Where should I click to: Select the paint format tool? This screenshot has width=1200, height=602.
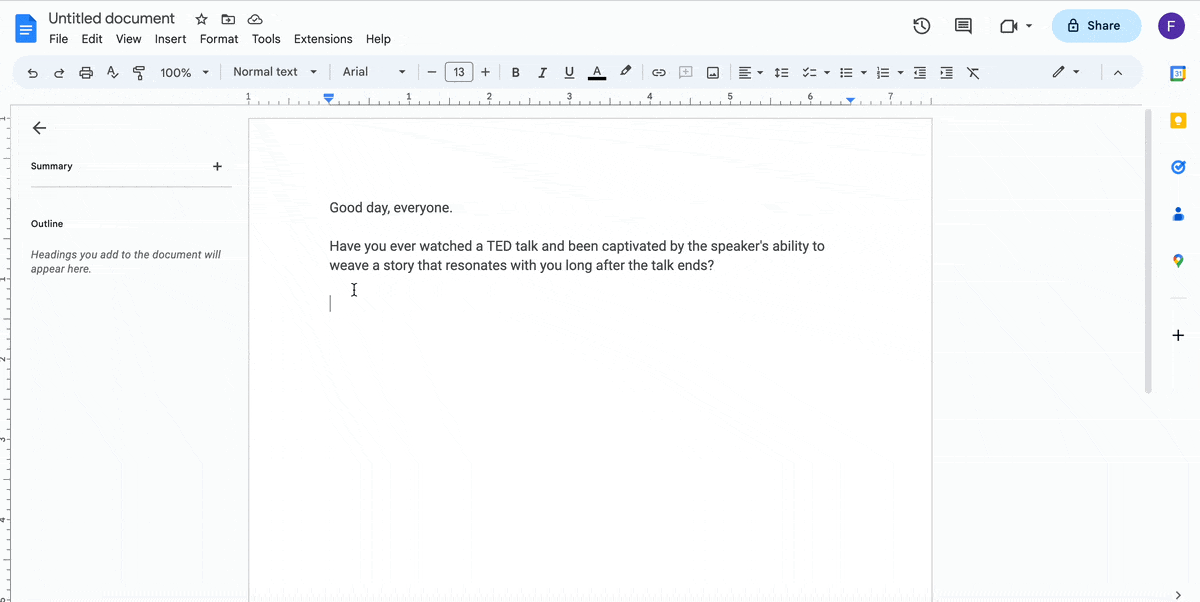coord(139,72)
